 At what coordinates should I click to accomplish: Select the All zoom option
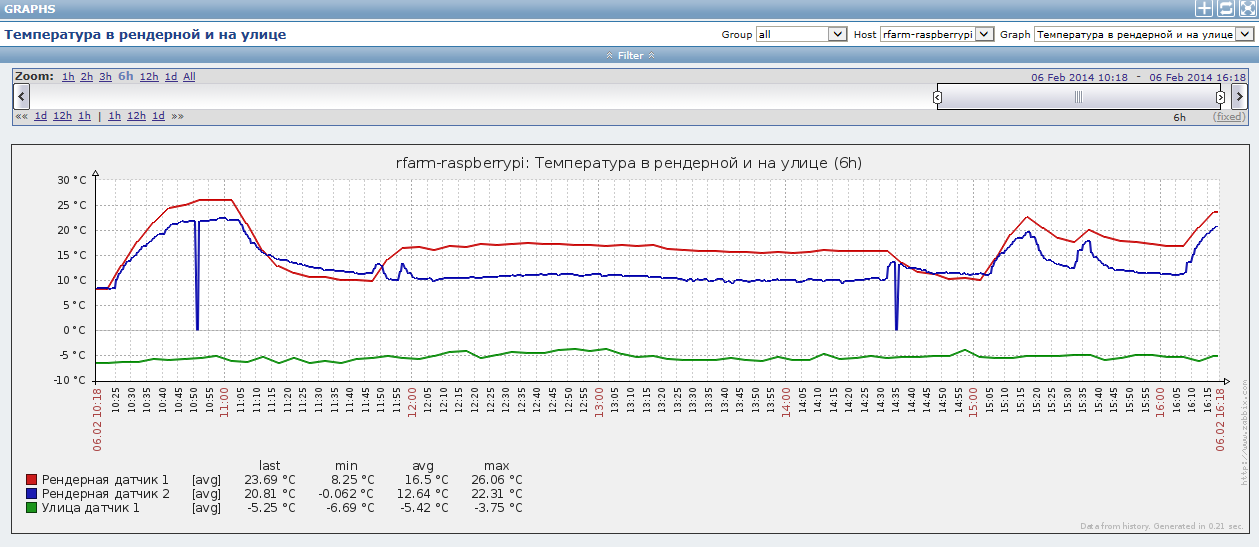(x=189, y=77)
